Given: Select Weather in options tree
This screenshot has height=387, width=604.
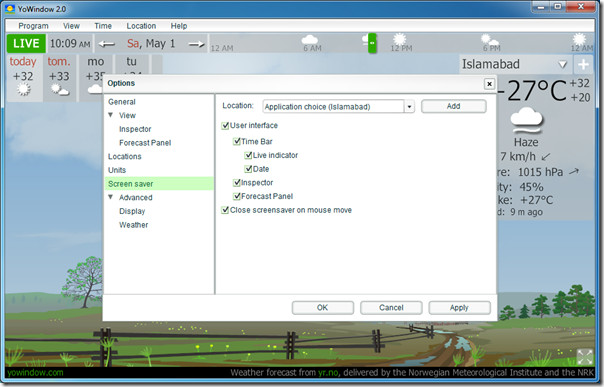Looking at the screenshot, I should pos(133,225).
